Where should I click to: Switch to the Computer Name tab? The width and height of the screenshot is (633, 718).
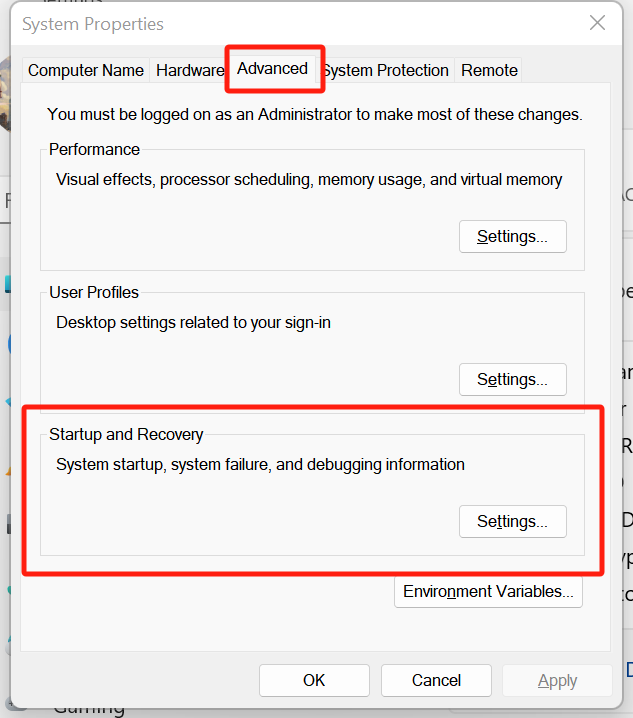[x=86, y=70]
